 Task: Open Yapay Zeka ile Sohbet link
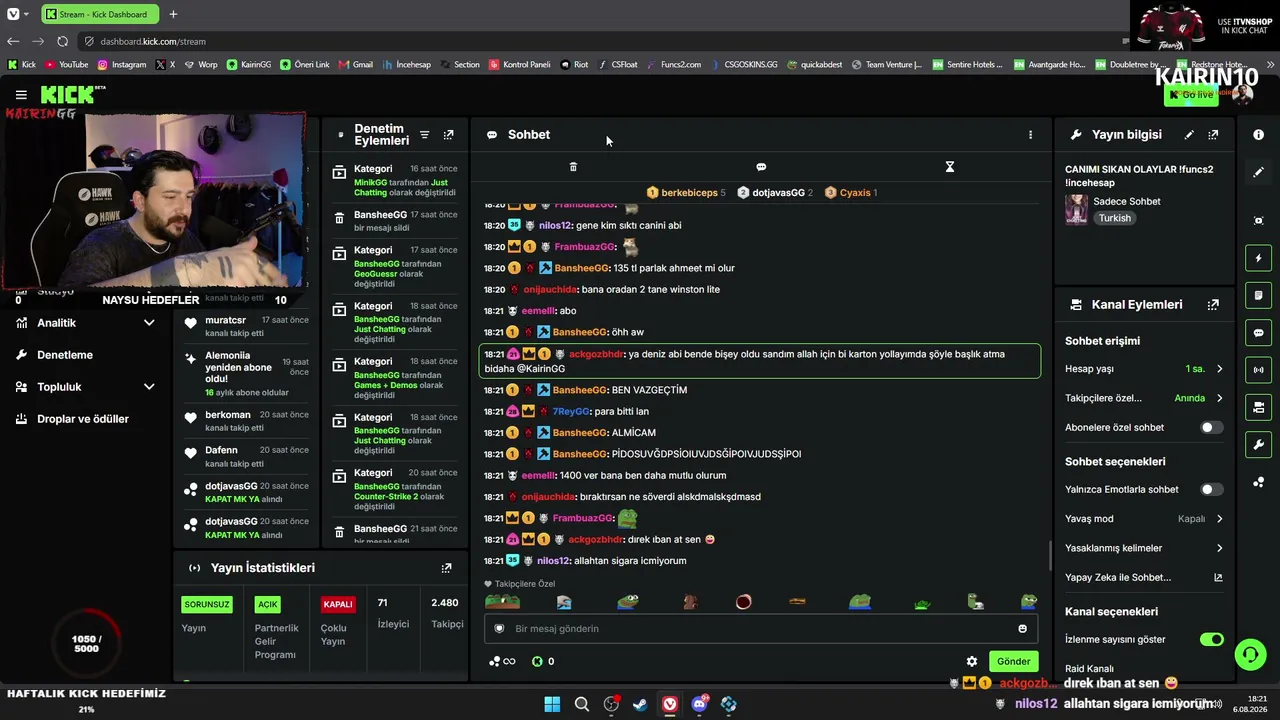coord(1144,578)
